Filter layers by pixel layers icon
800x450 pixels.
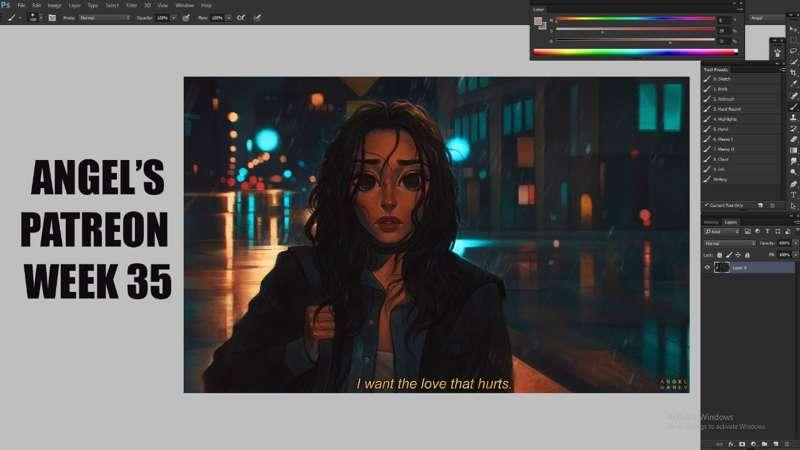pyautogui.click(x=747, y=232)
